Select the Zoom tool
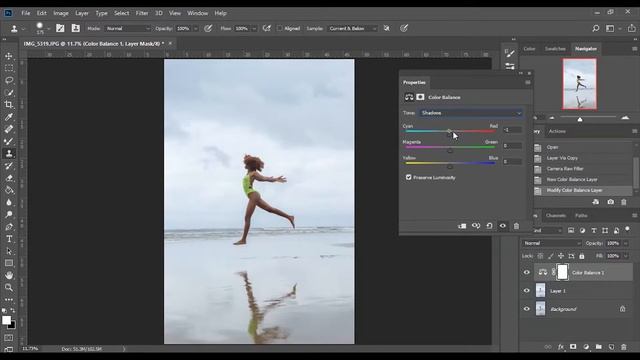Viewport: 640px width, 360px height. 9,288
